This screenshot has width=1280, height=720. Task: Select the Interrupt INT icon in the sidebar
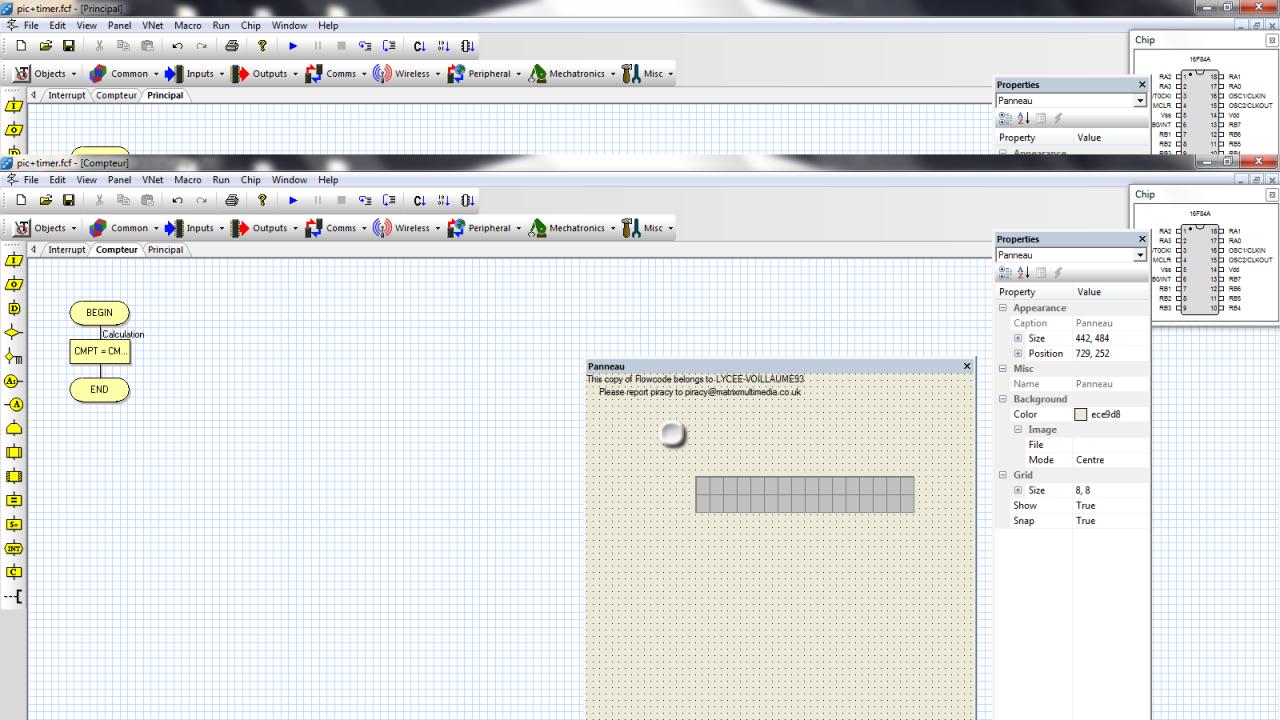pyautogui.click(x=14, y=548)
